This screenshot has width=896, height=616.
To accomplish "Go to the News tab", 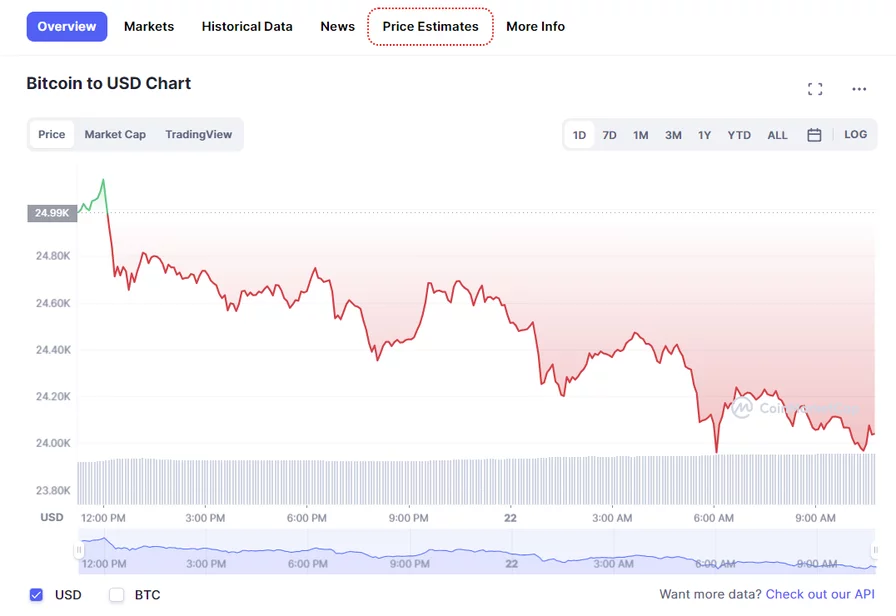I will tap(337, 27).
